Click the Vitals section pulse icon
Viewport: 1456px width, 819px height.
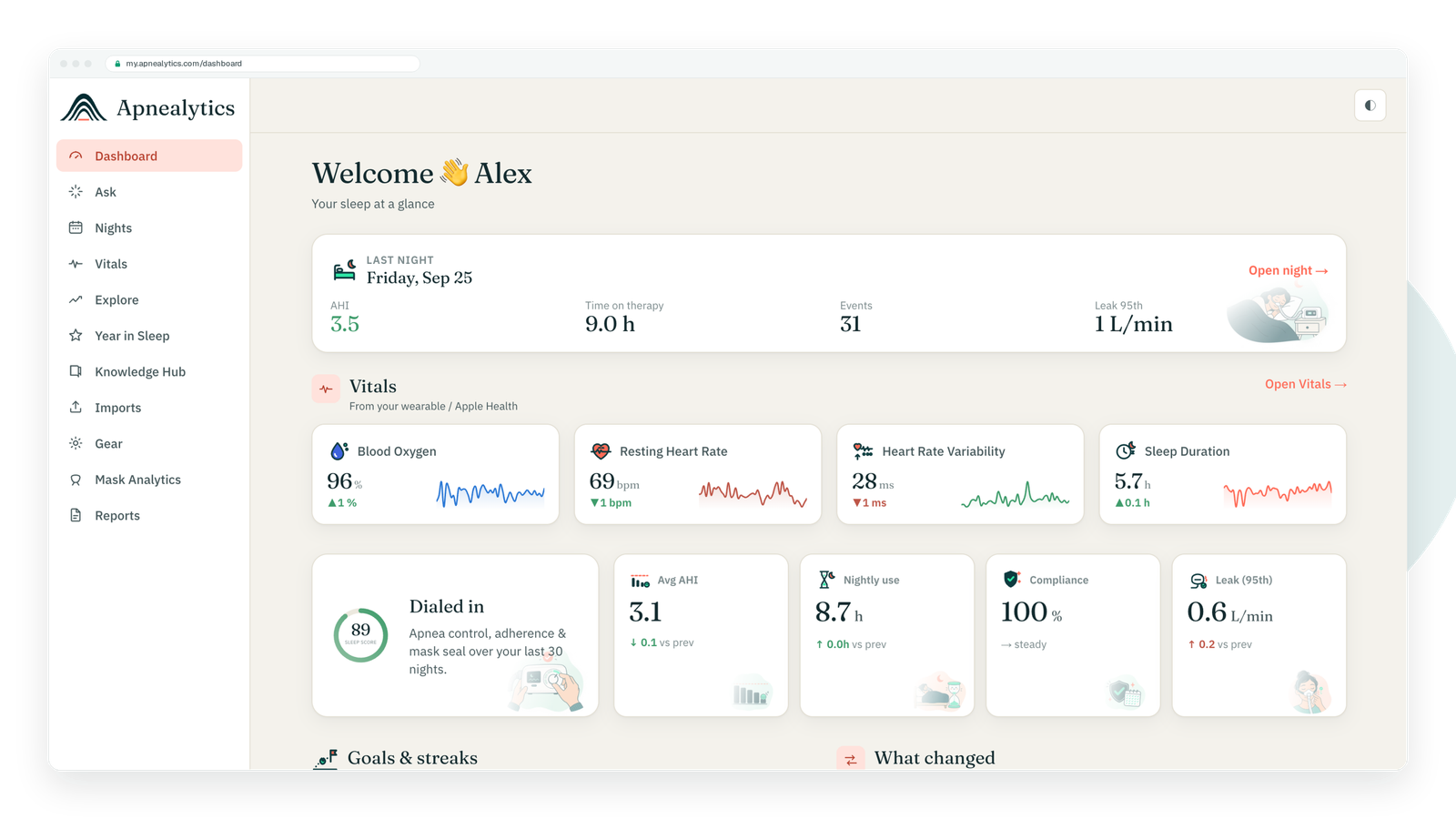point(326,389)
